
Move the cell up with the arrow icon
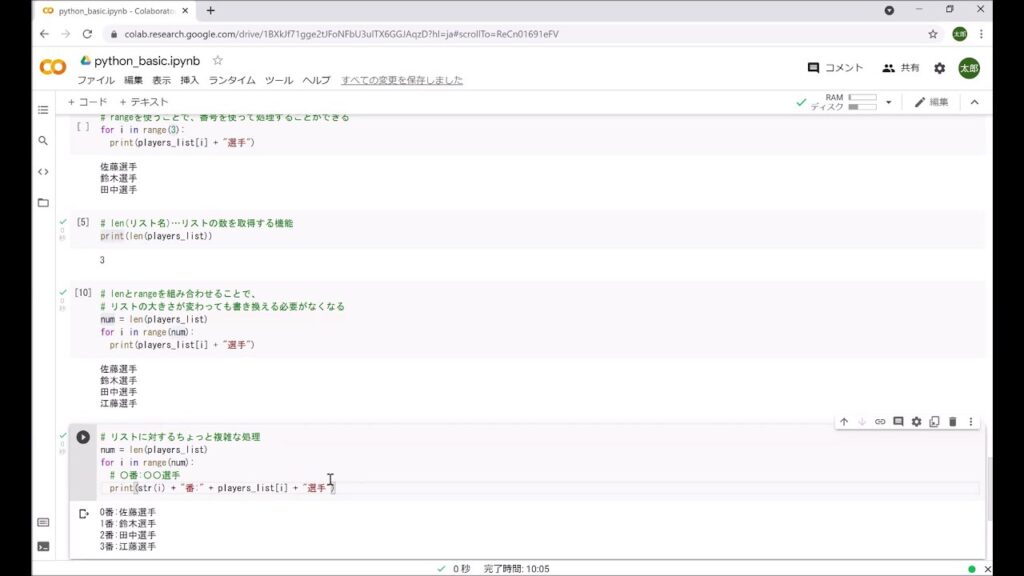tap(844, 421)
